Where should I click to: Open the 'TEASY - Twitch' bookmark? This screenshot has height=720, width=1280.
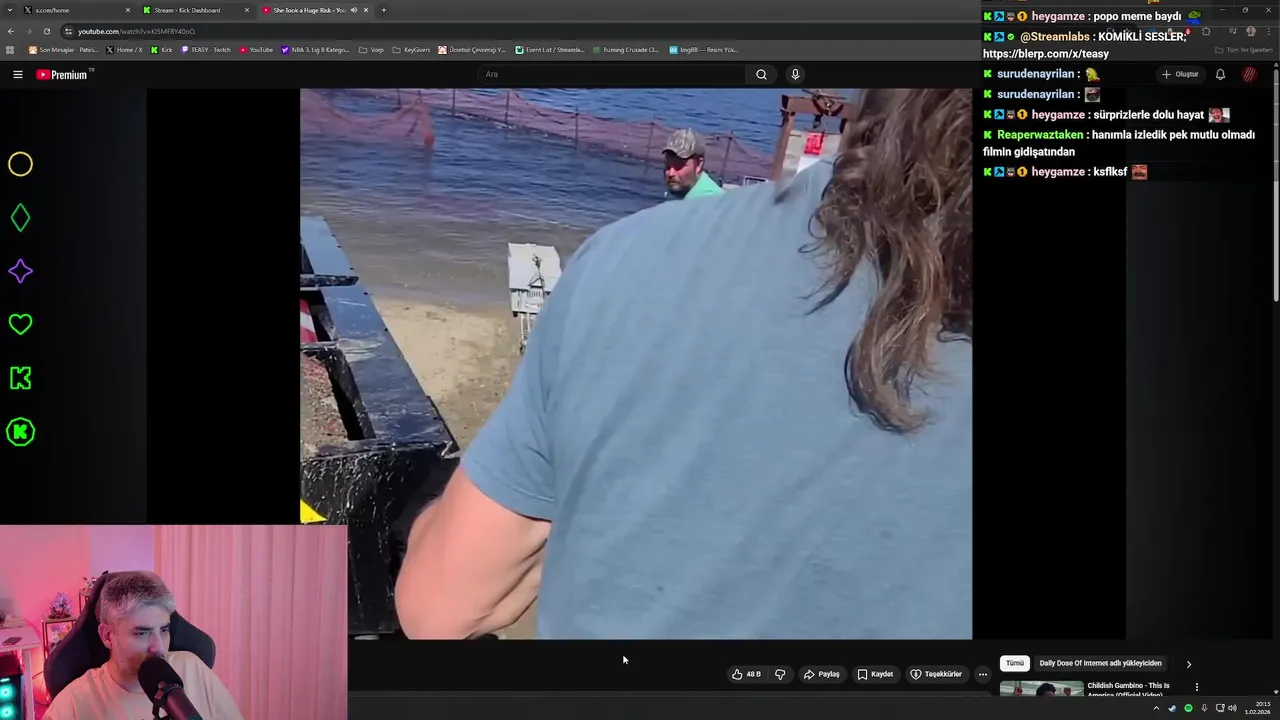coord(206,49)
